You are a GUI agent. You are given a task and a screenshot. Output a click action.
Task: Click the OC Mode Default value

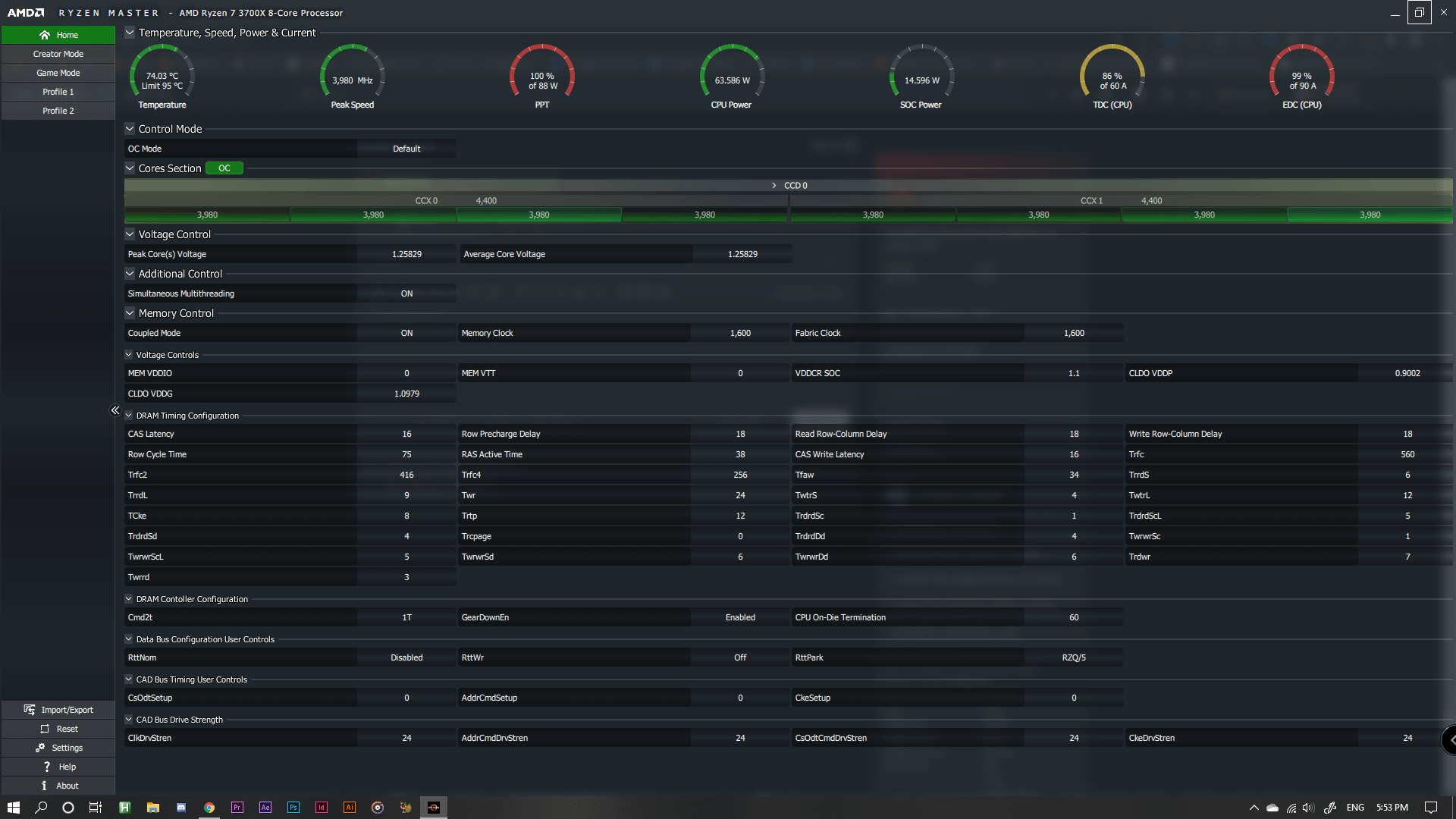tap(406, 149)
